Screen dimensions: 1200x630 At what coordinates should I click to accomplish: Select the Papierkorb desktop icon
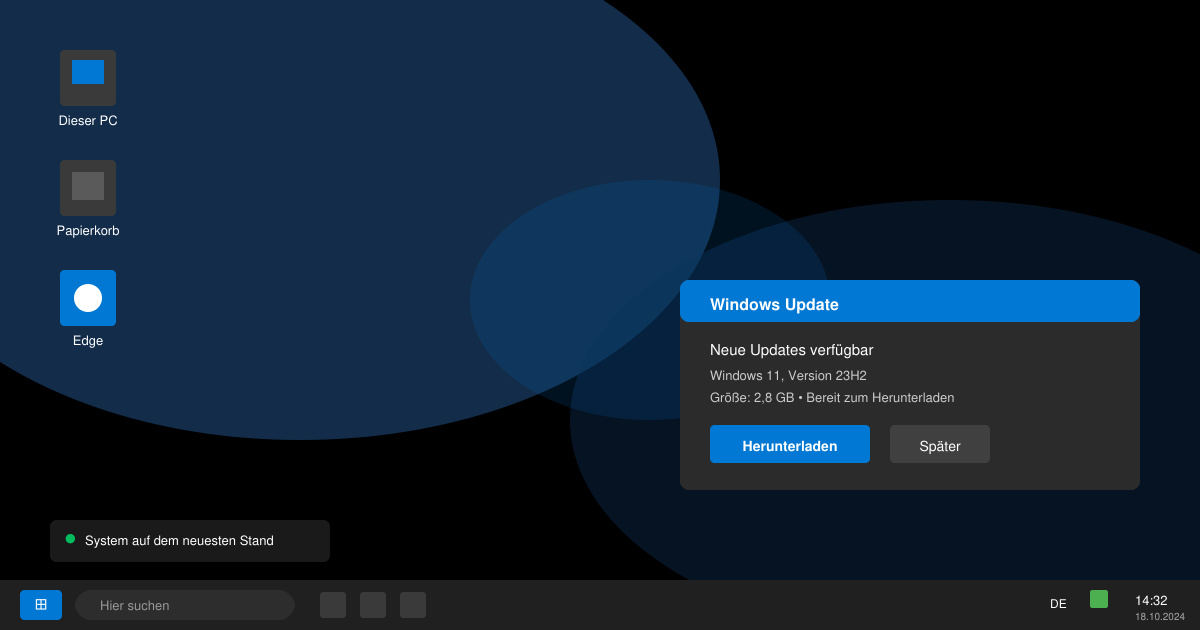click(88, 188)
